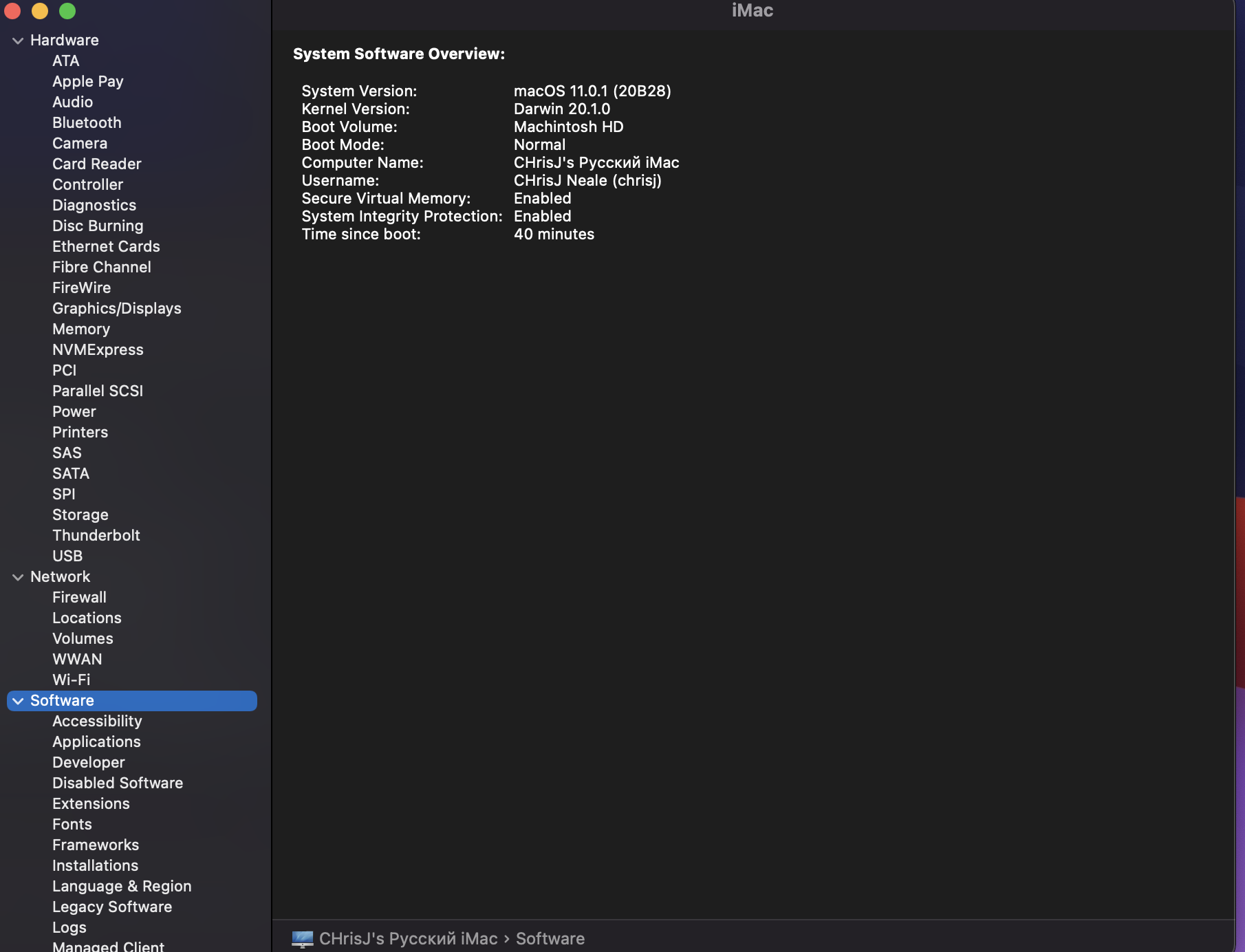
Task: Click the red close window button
Action: click(x=12, y=11)
